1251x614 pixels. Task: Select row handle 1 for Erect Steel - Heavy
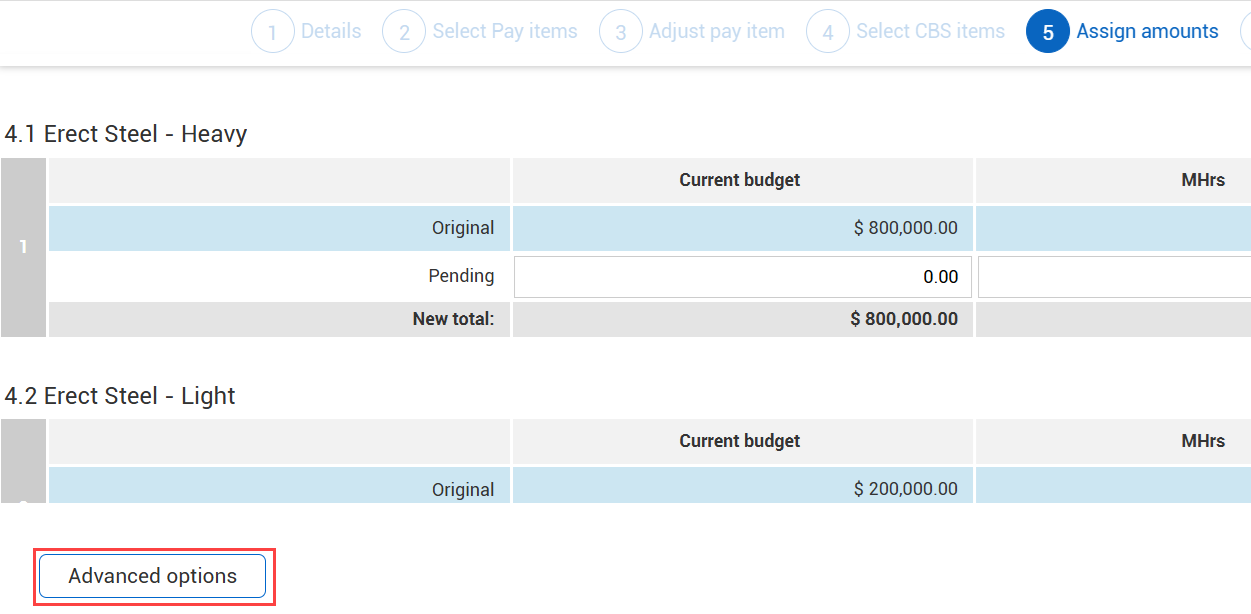[x=24, y=247]
